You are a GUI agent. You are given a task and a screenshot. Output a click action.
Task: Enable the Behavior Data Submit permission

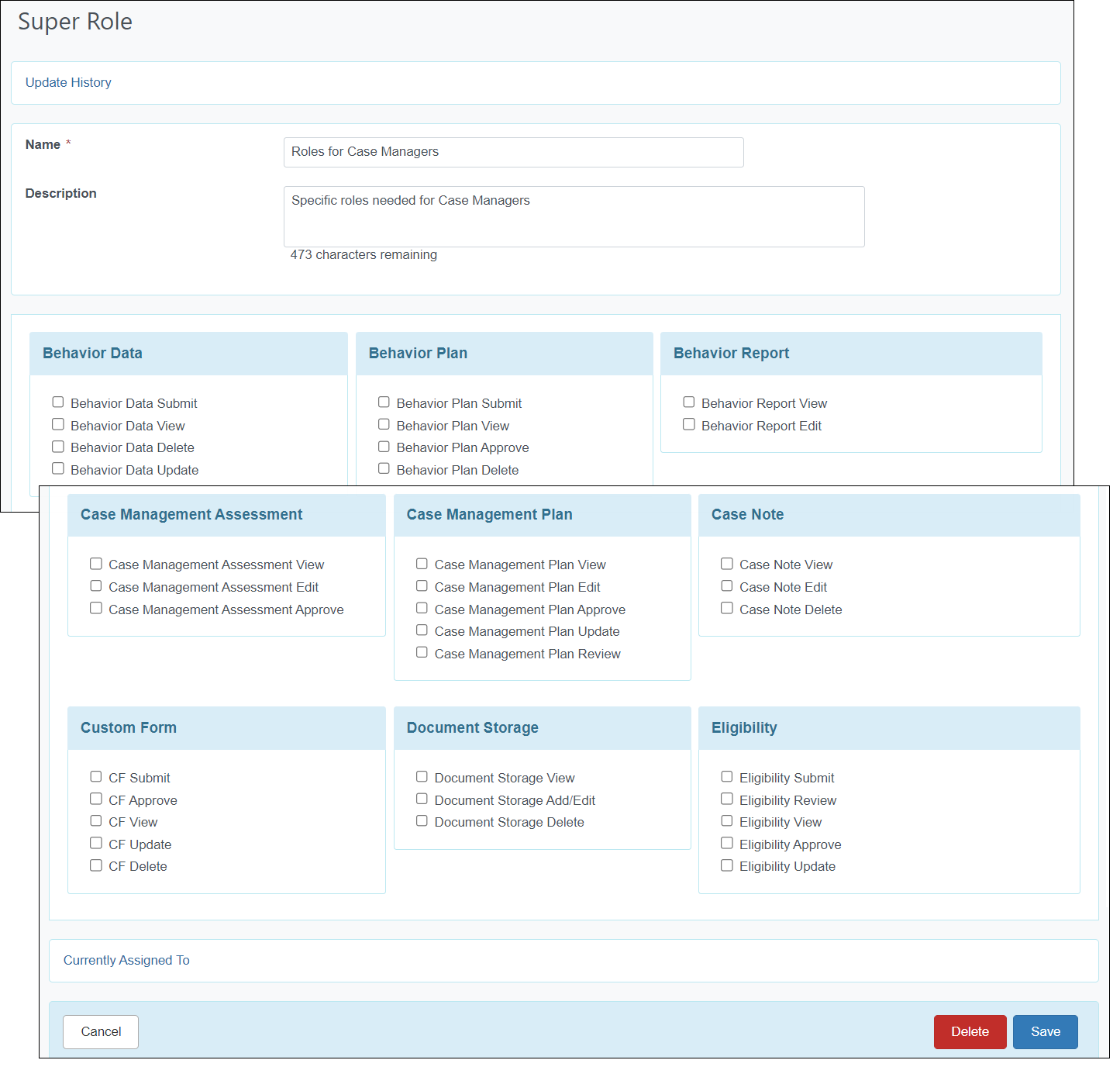click(x=58, y=402)
